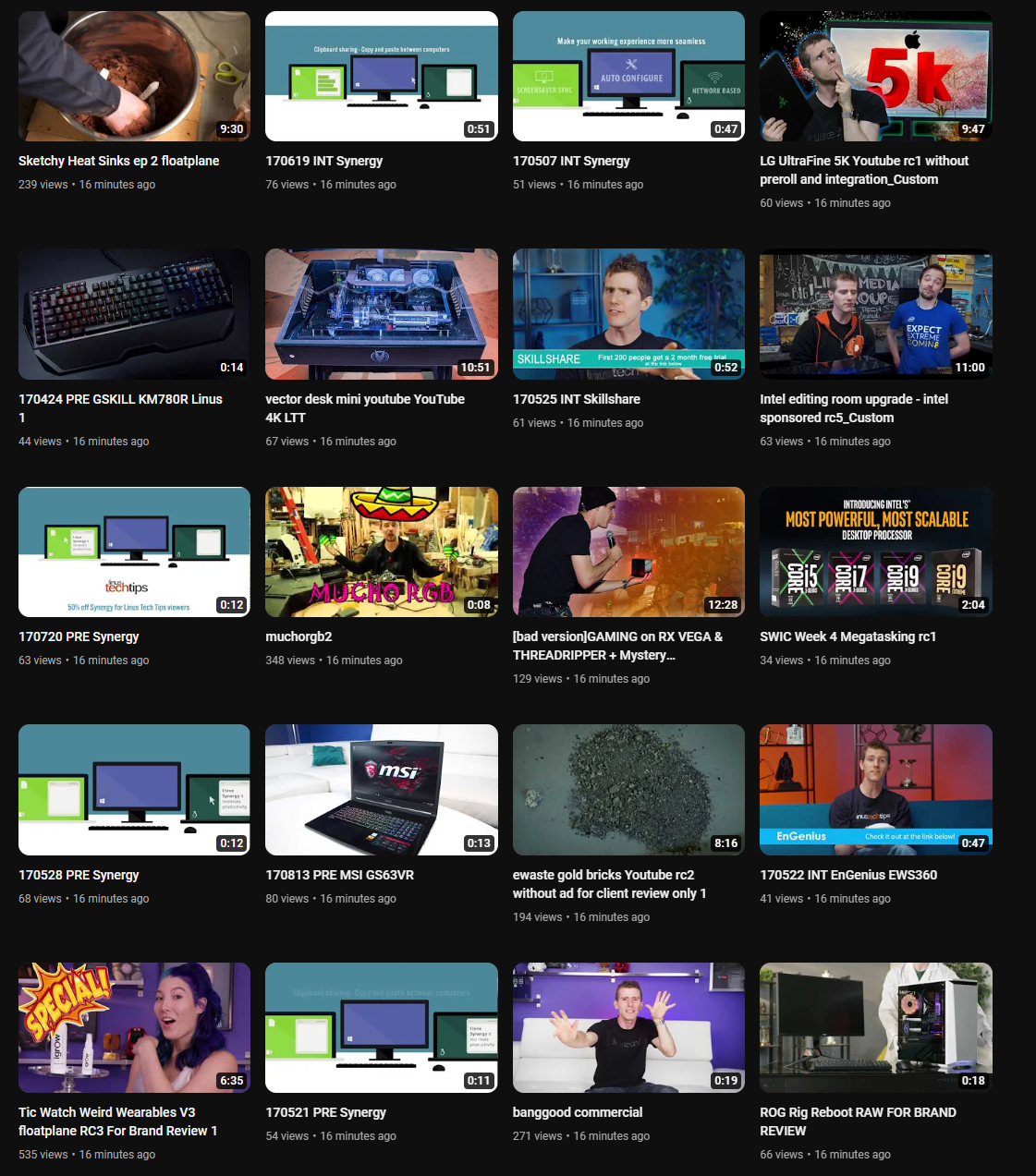
Task: Click '[bad version]GAMING on RX VEGA' title
Action: (x=618, y=646)
